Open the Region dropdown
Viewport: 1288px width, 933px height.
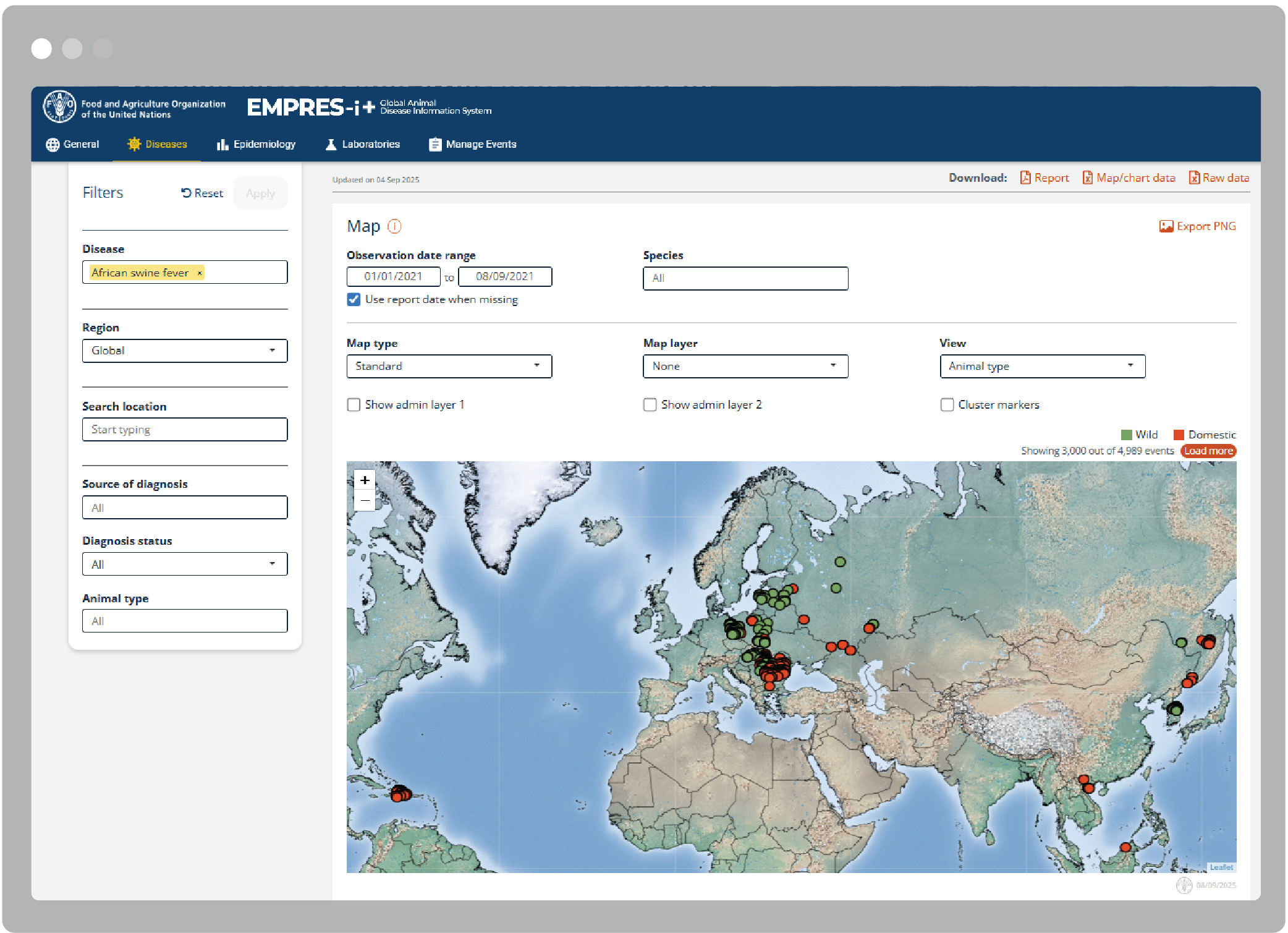pos(185,351)
